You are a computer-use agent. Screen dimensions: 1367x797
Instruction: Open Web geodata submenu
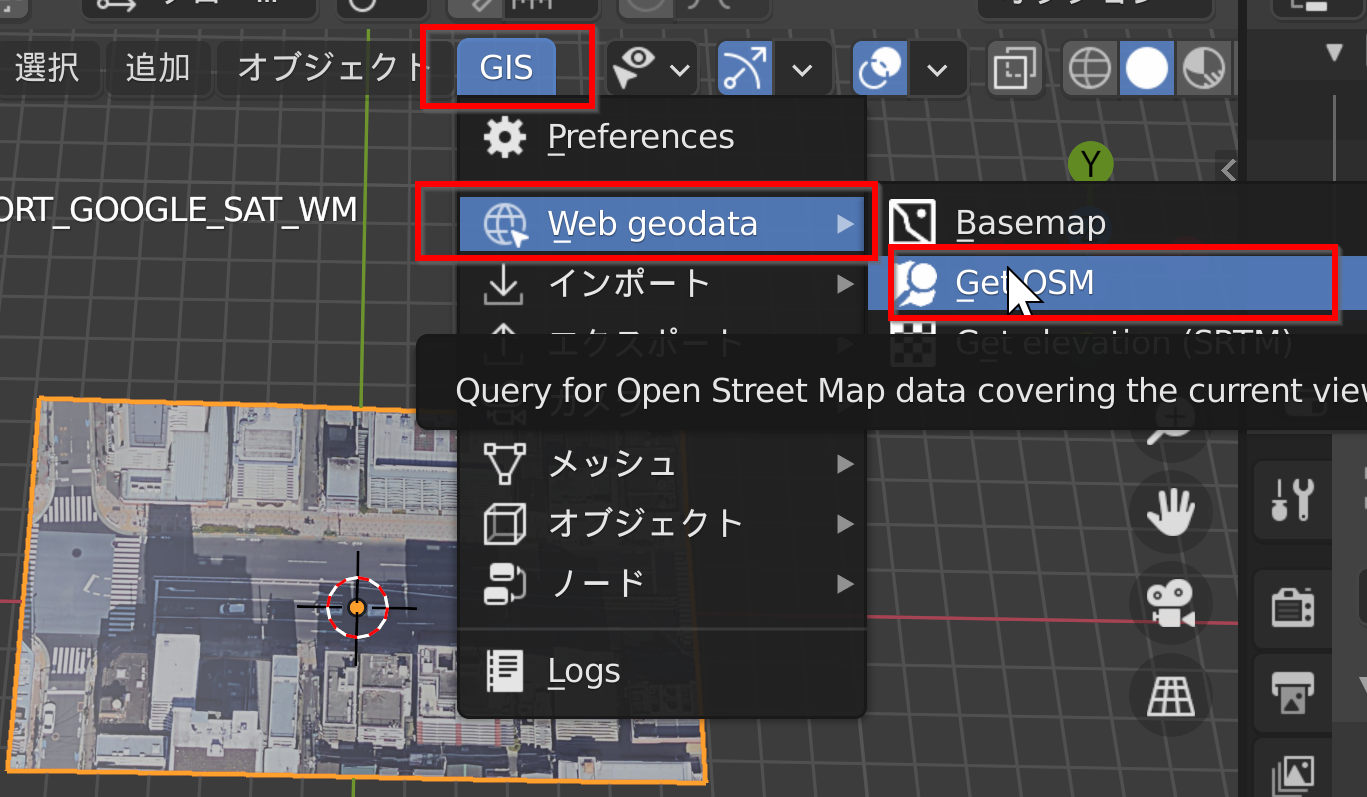pyautogui.click(x=661, y=224)
